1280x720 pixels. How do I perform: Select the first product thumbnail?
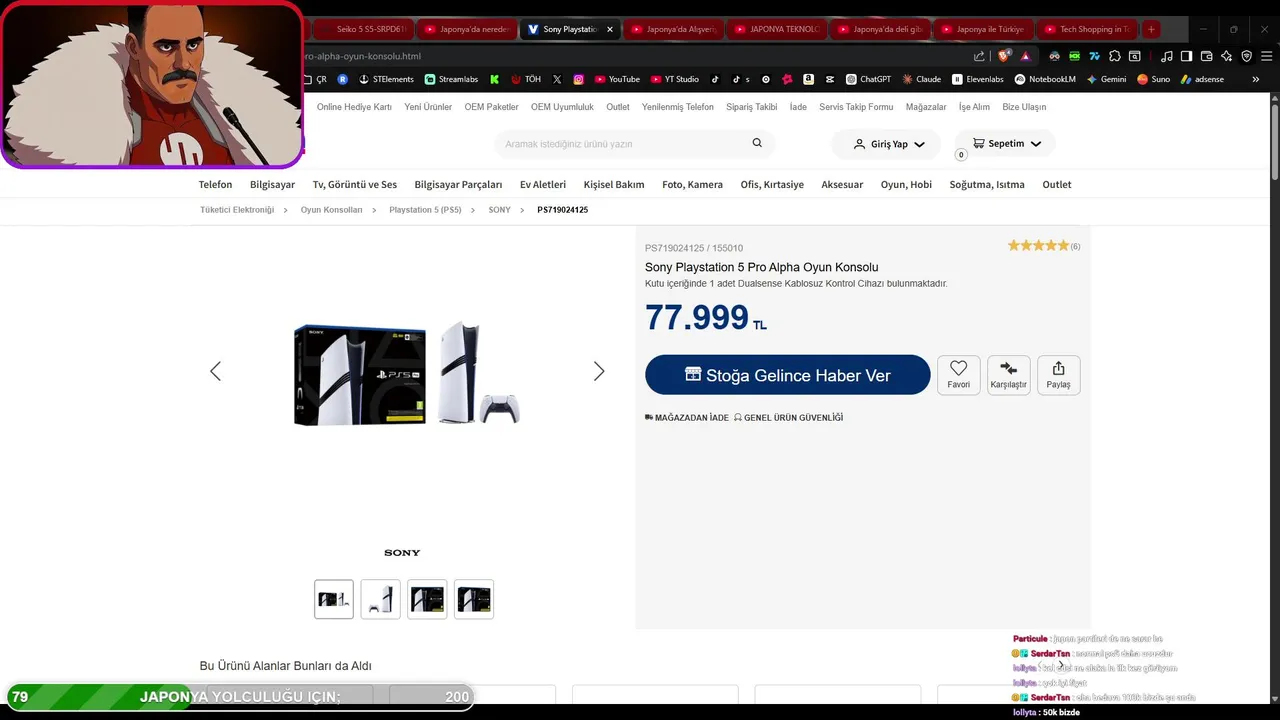(x=334, y=599)
